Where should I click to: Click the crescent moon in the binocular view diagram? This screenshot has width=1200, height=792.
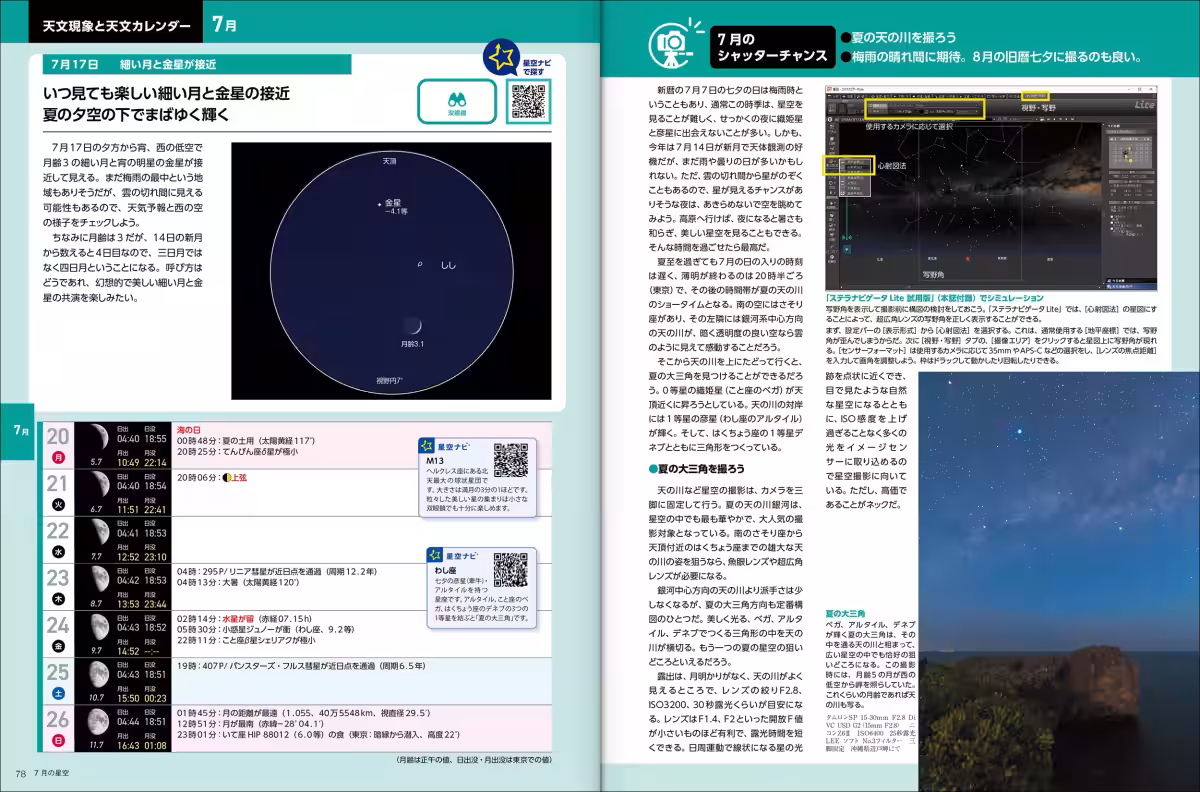[412, 326]
